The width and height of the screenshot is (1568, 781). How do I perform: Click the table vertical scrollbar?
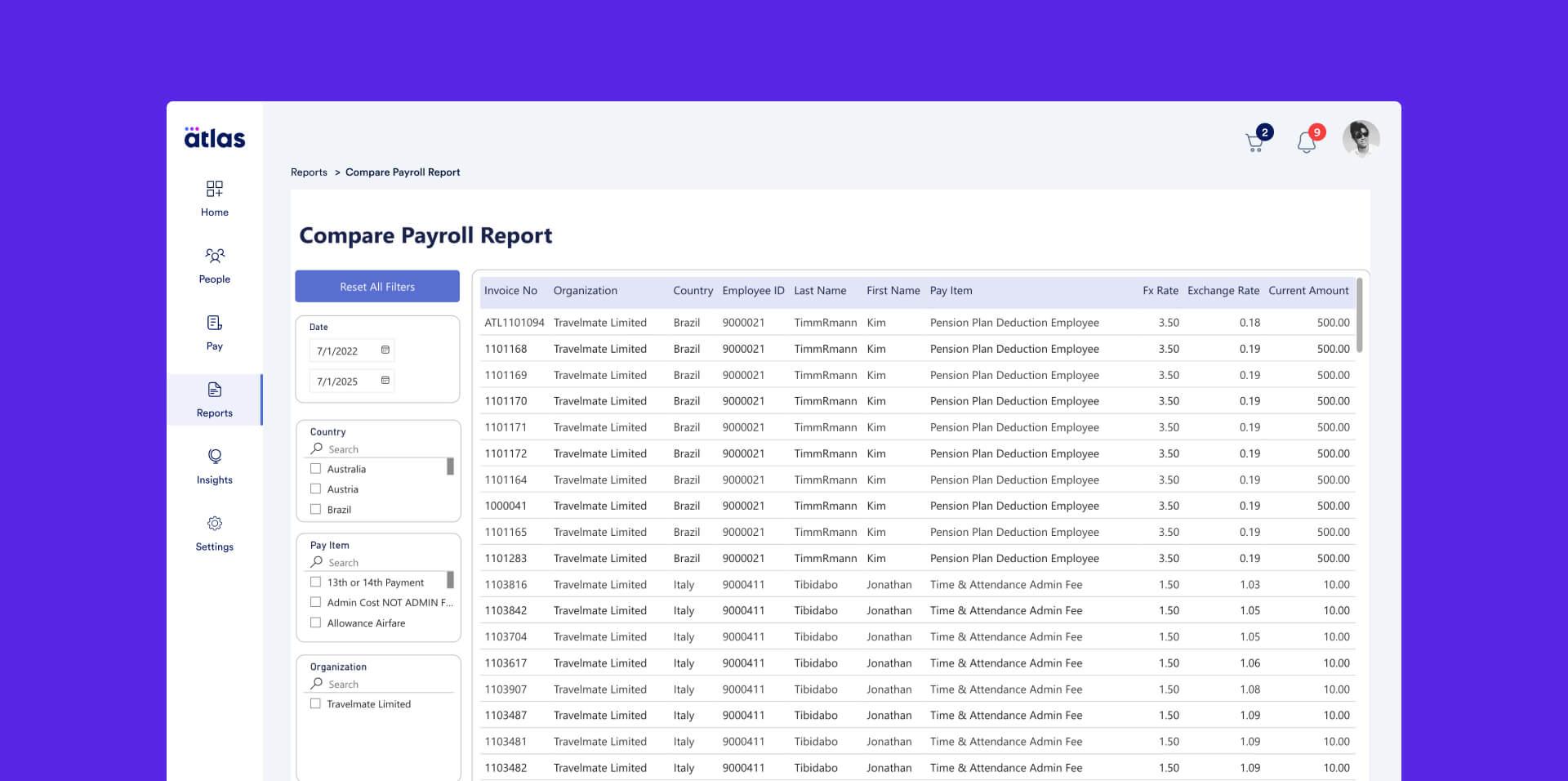coord(1360,315)
